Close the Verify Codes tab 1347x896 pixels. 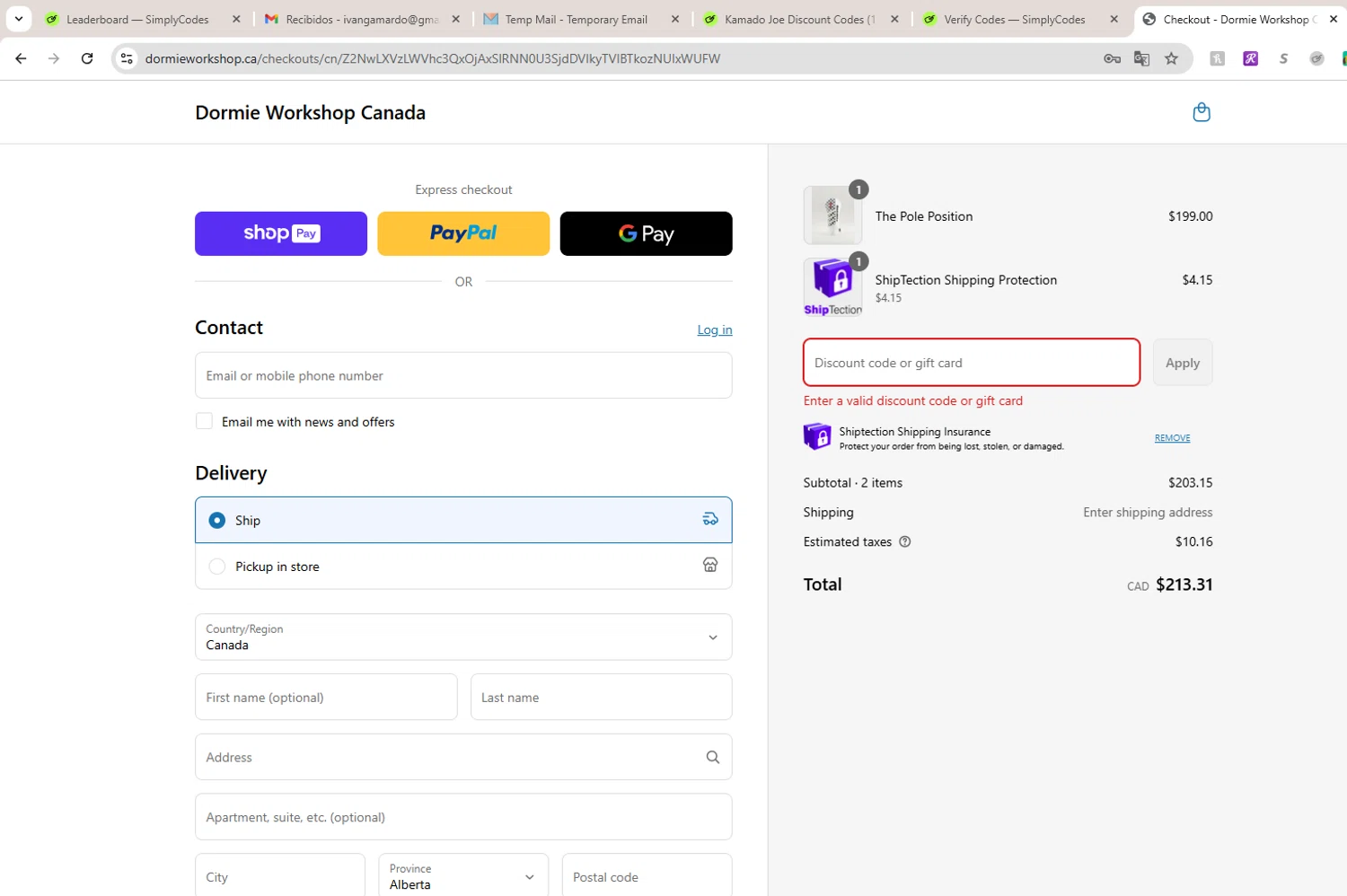pyautogui.click(x=1114, y=19)
